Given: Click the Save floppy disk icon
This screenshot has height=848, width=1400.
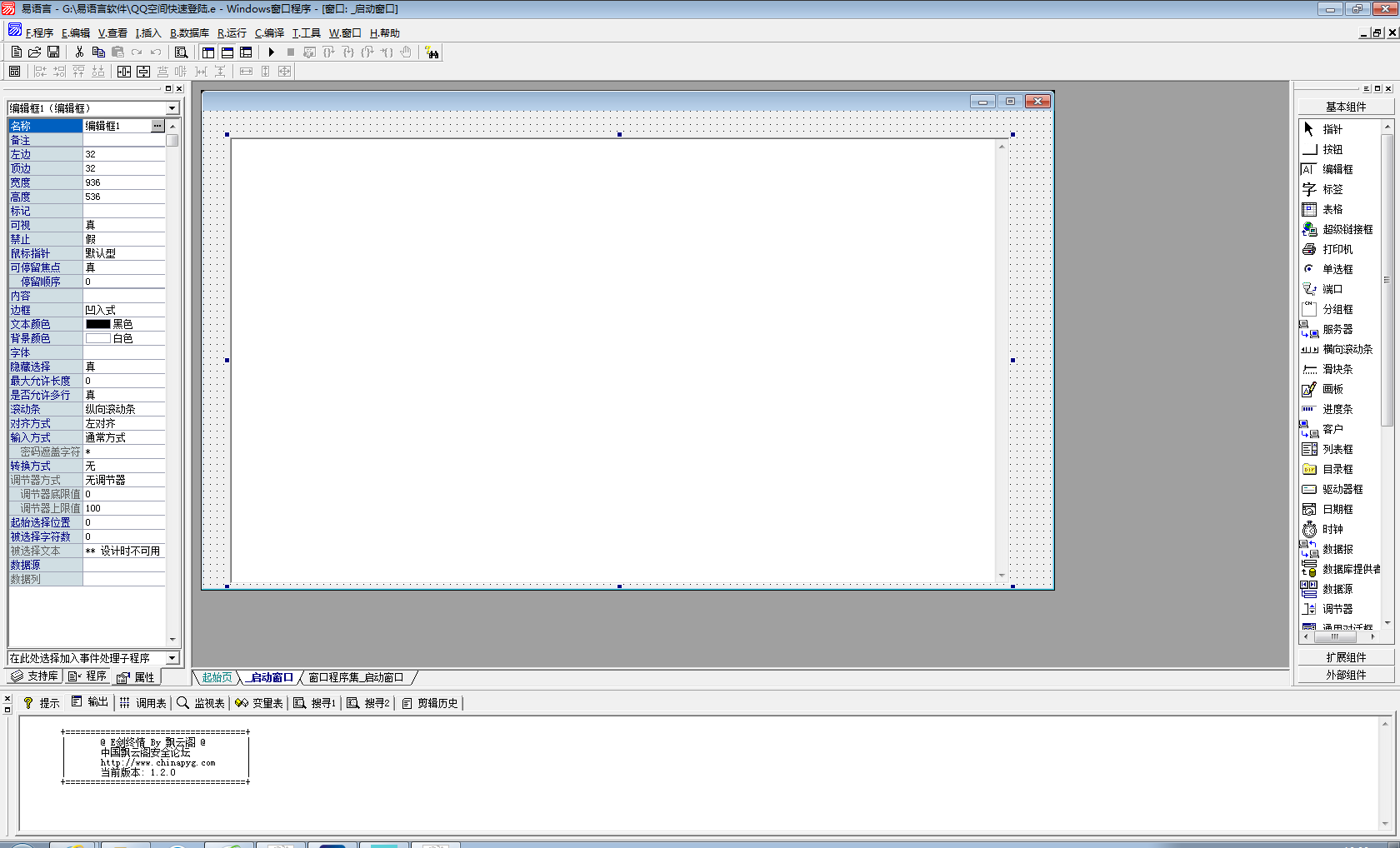Looking at the screenshot, I should pyautogui.click(x=53, y=52).
